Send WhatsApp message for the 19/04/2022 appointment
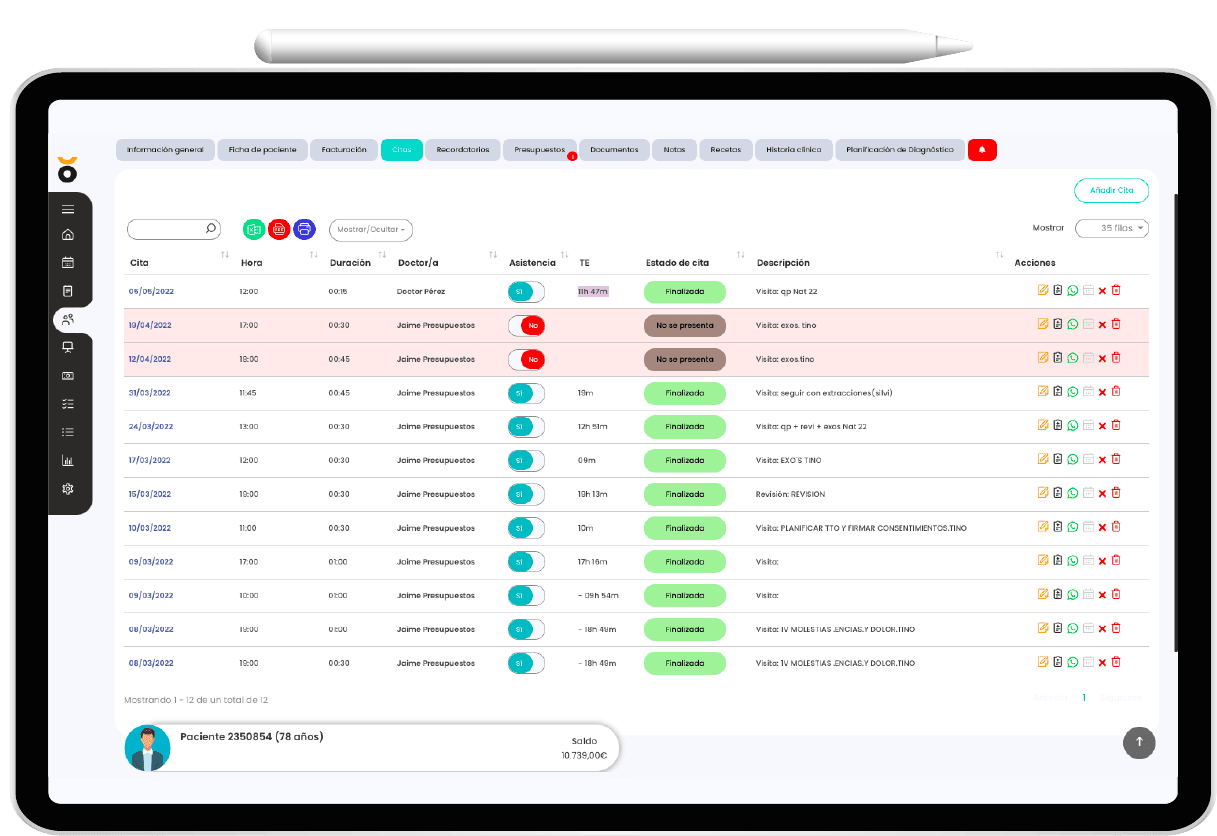 (x=1073, y=324)
